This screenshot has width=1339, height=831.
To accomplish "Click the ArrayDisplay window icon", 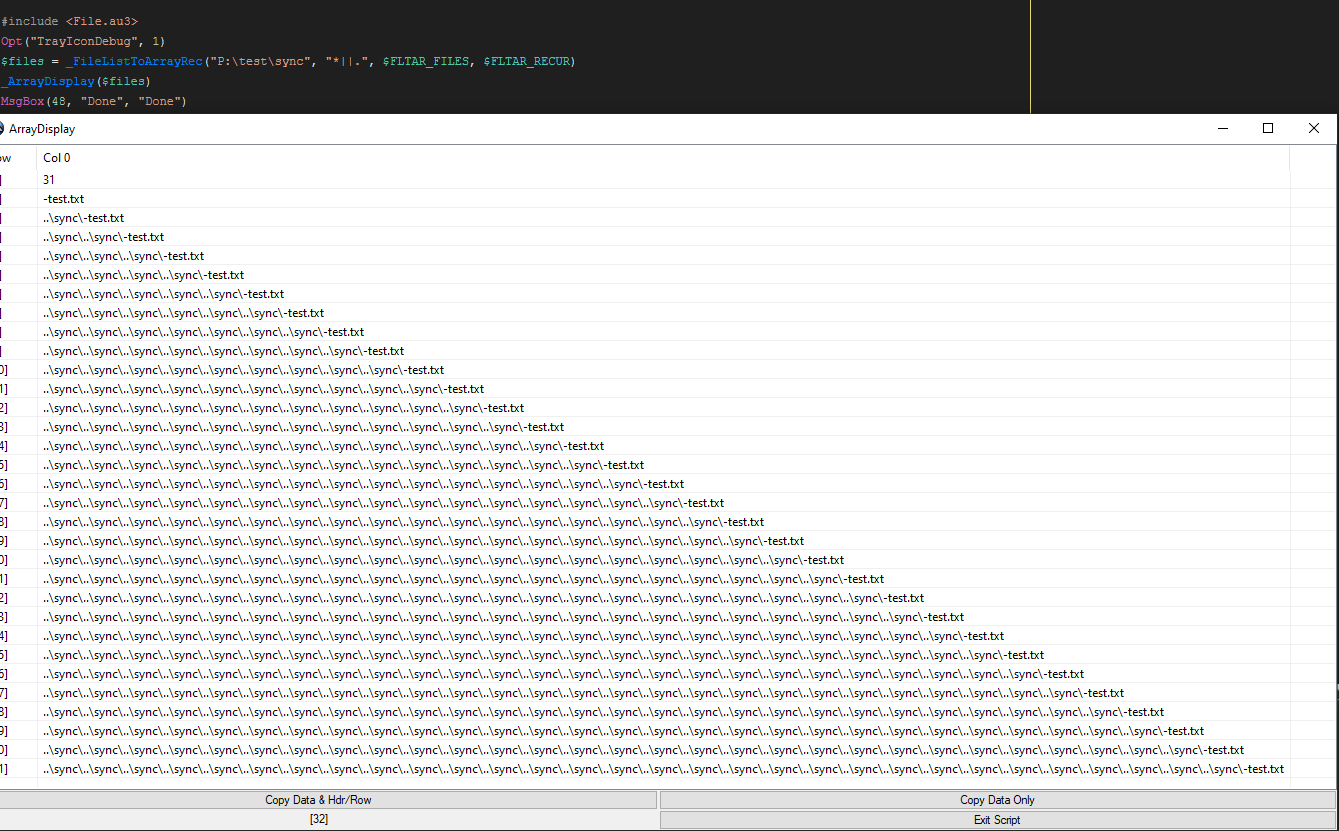I will (1, 128).
